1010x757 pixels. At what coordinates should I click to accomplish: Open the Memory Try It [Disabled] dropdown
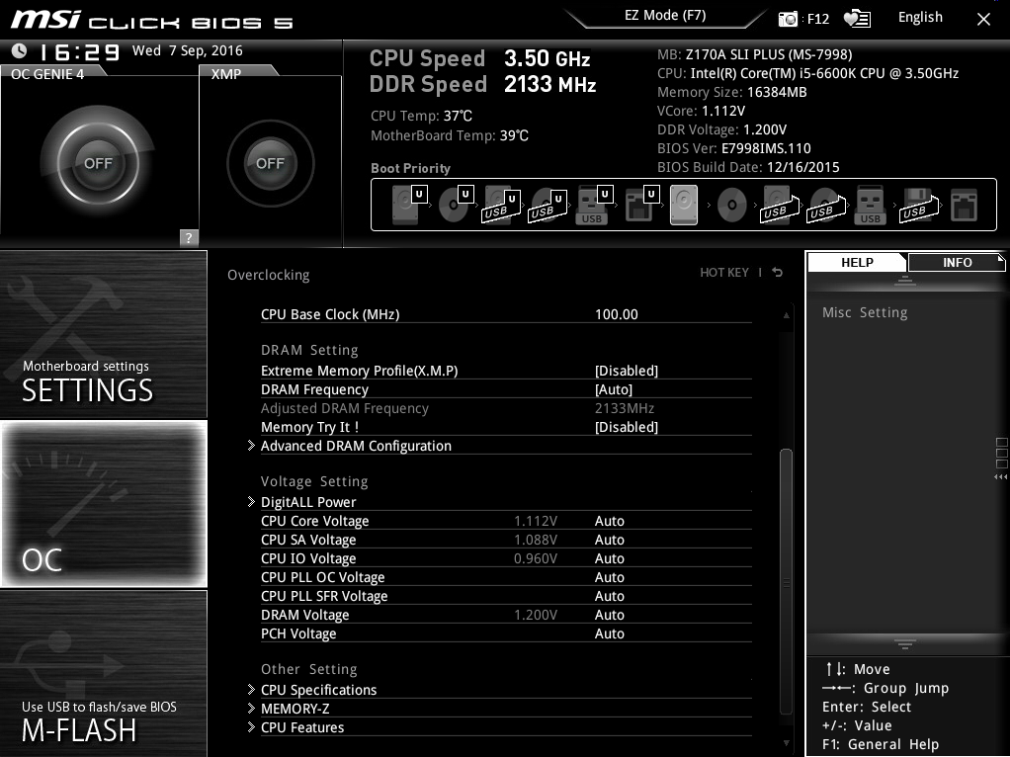coord(626,427)
